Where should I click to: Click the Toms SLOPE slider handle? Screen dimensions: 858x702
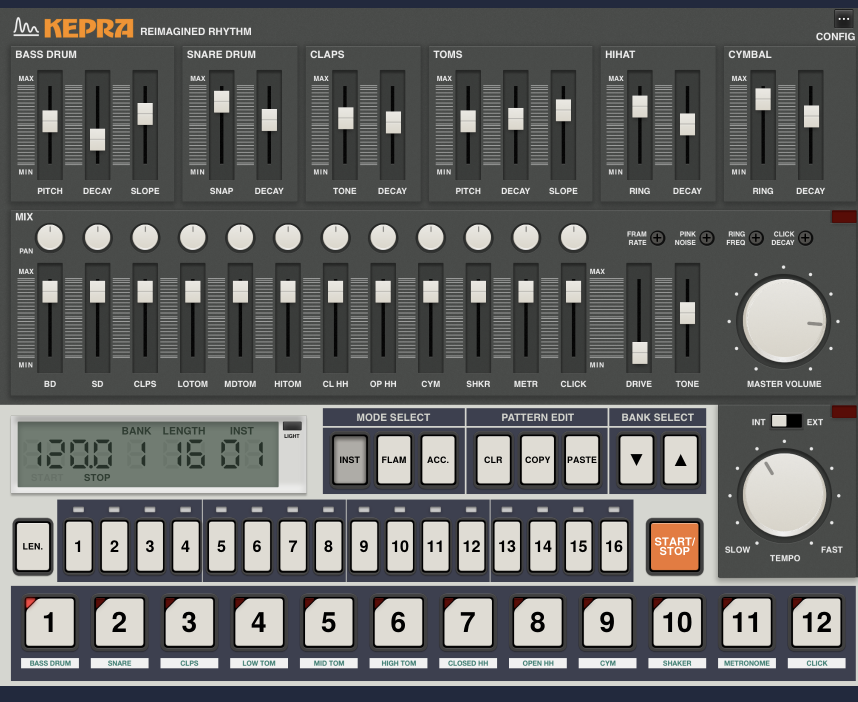tap(564, 110)
